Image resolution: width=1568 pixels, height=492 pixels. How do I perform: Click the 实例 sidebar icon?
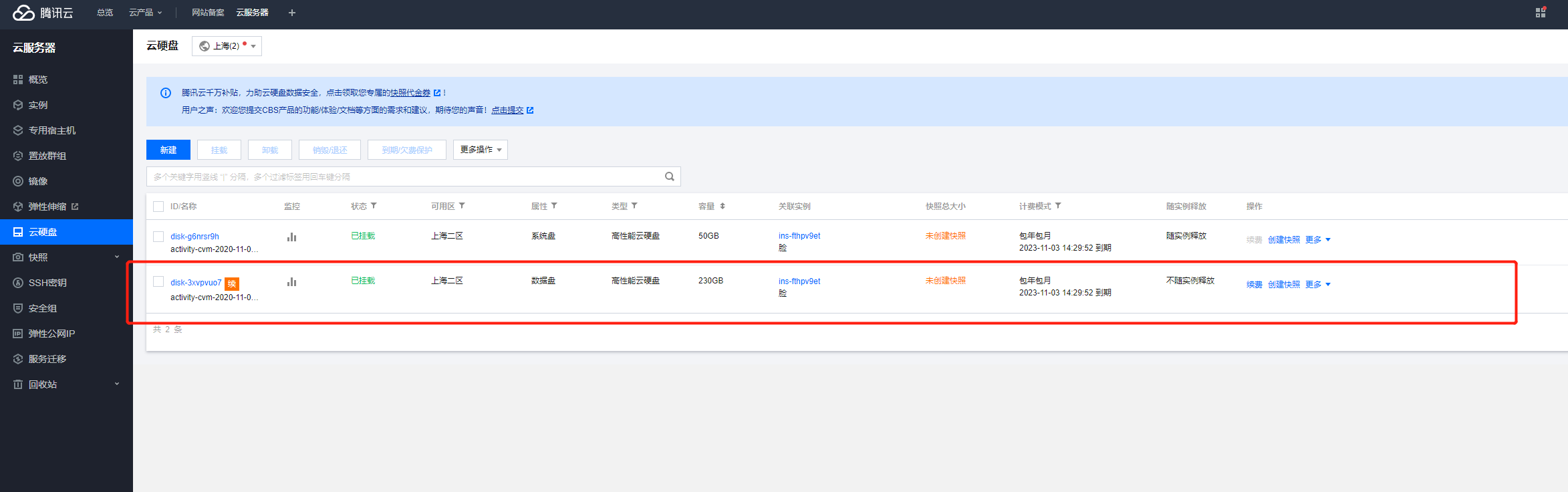point(18,105)
